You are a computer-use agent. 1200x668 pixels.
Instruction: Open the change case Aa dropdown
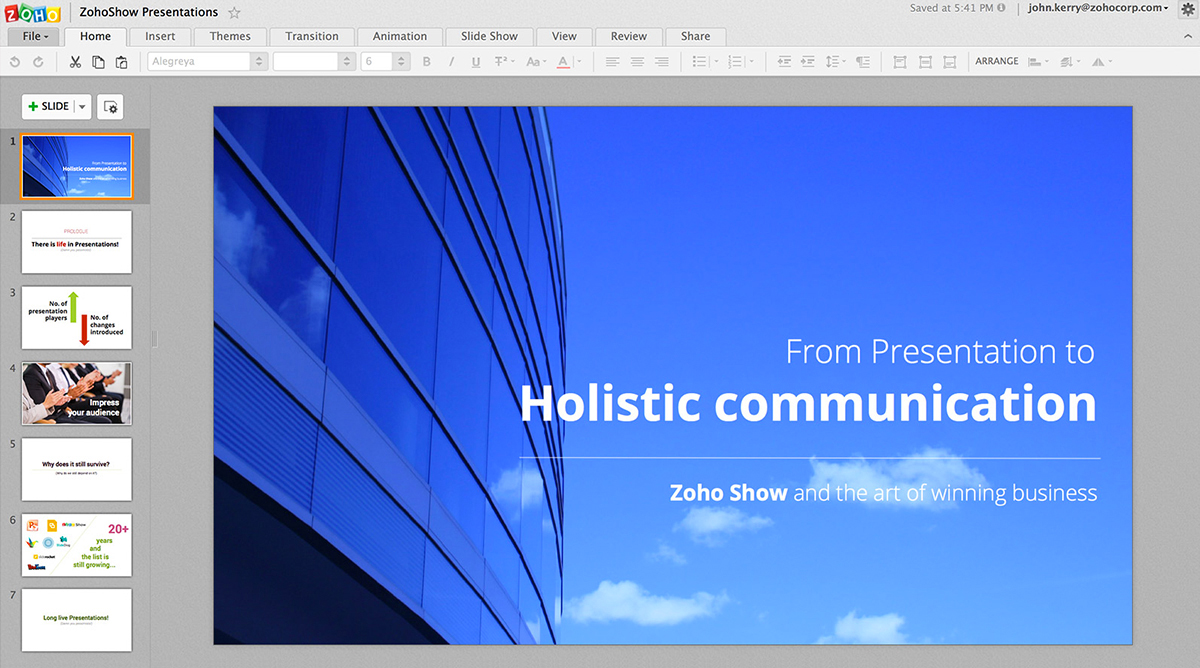pos(535,62)
